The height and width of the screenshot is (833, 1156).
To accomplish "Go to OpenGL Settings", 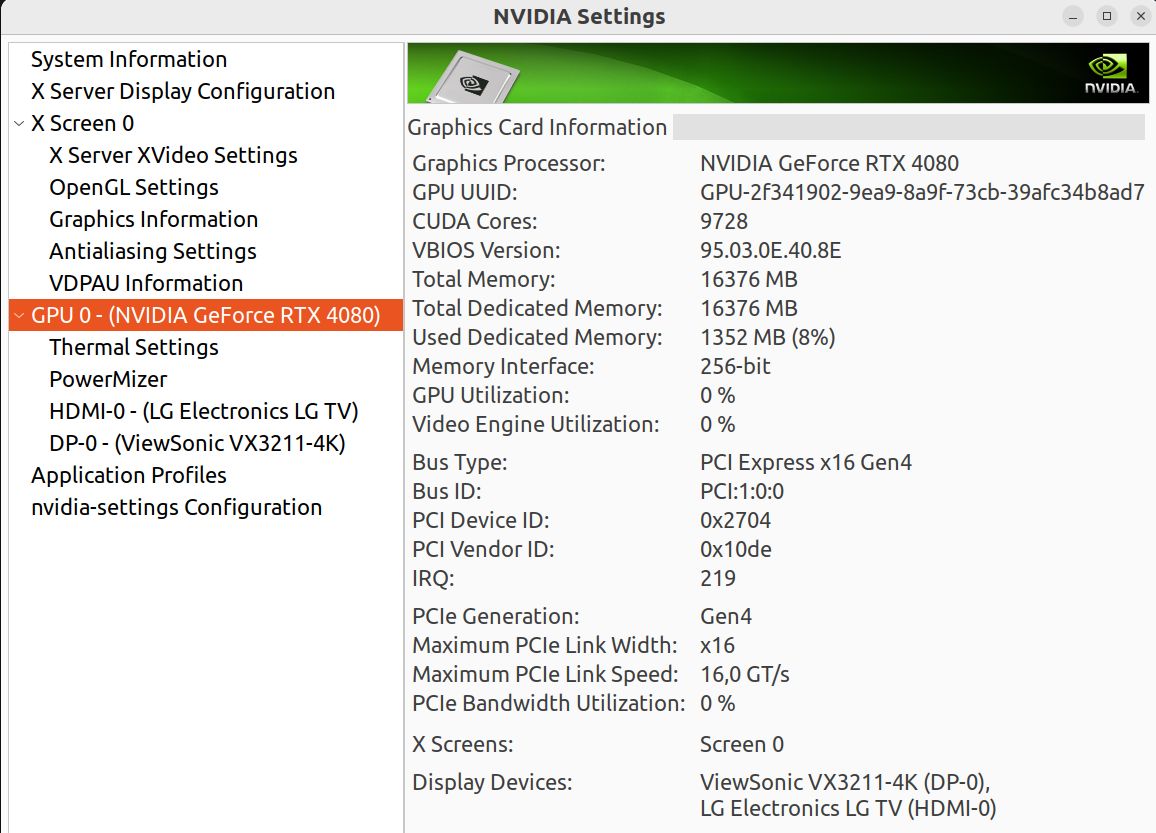I will tap(134, 187).
